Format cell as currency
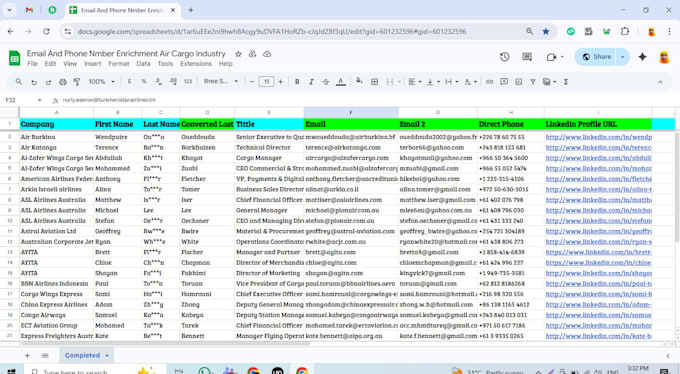Viewport: 680px width, 374px height. click(x=129, y=82)
